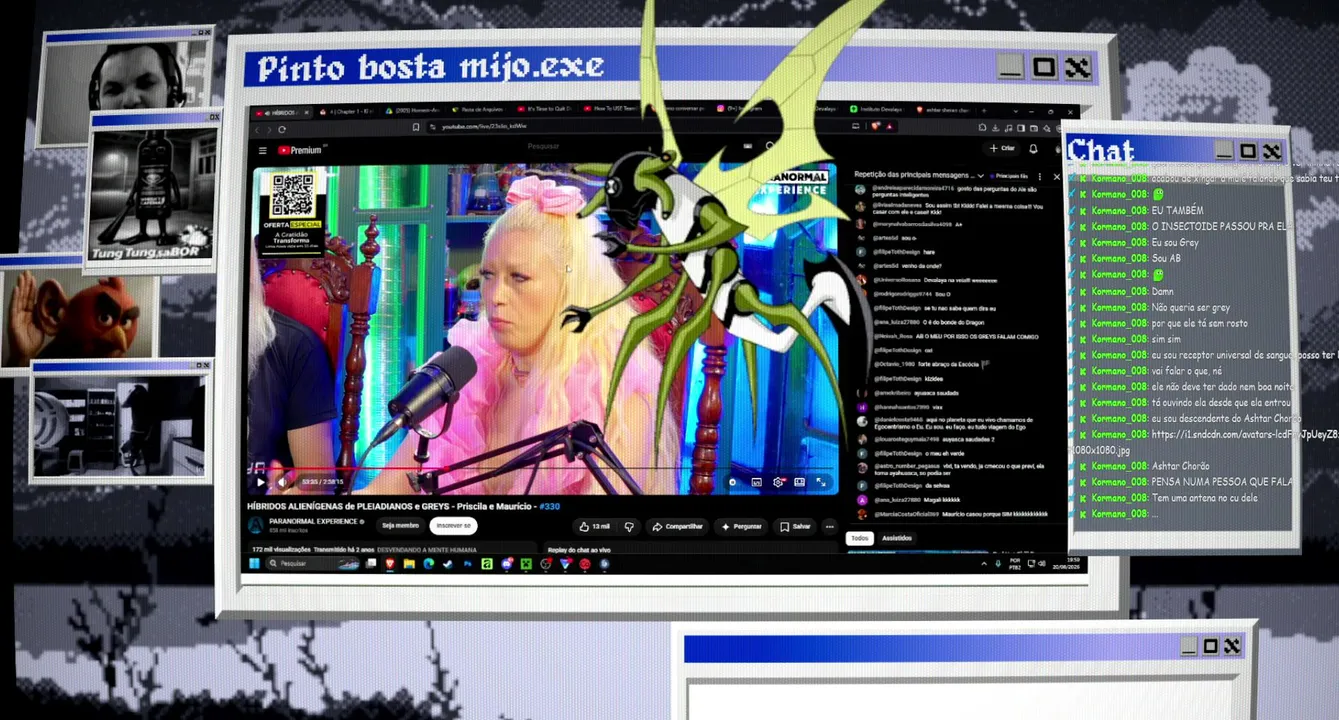Open YouTube player settings gear
This screenshot has width=1339, height=720.
pyautogui.click(x=779, y=482)
